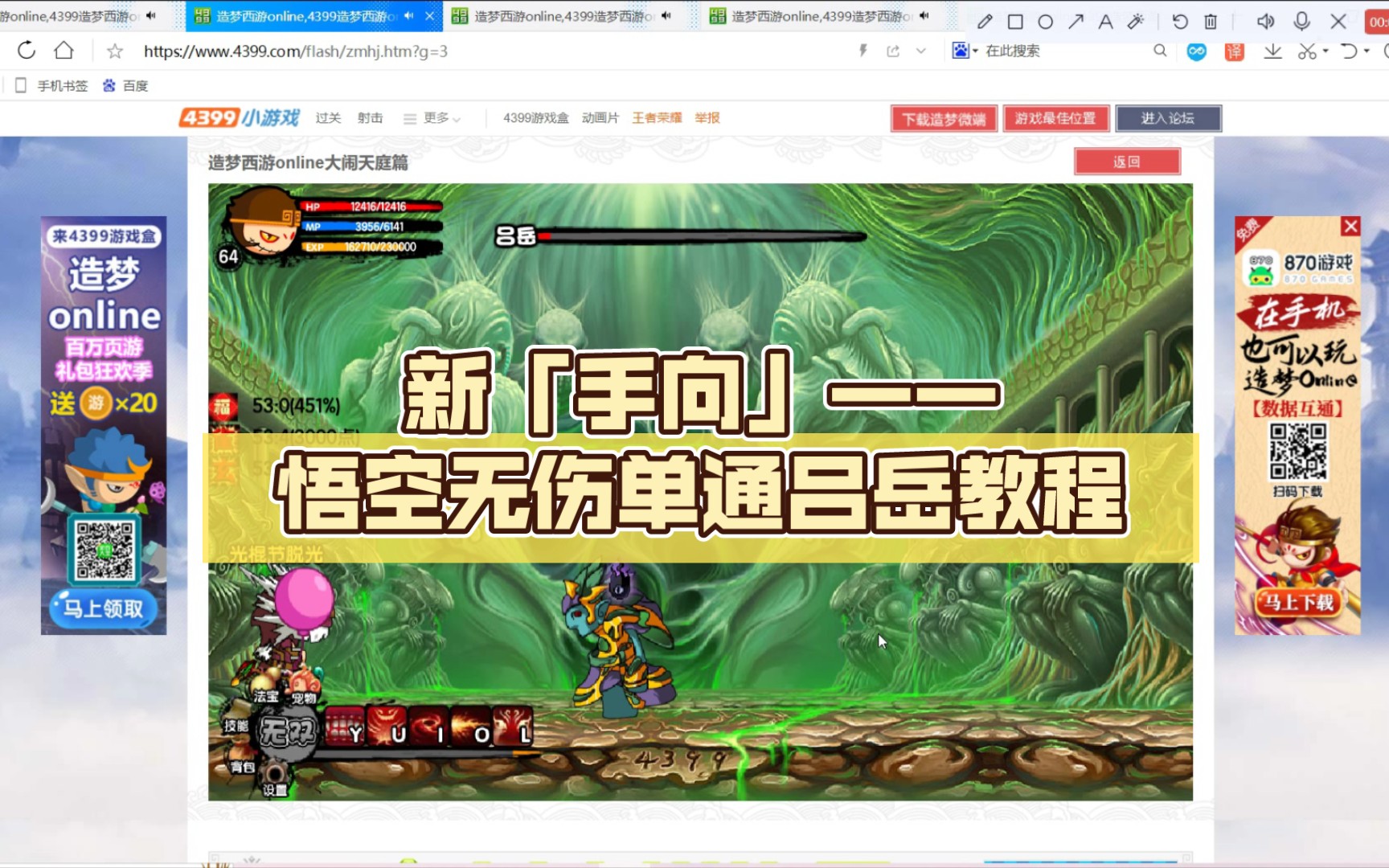Toggle recorder speaker sound
The image size is (1389, 868).
[x=1265, y=22]
